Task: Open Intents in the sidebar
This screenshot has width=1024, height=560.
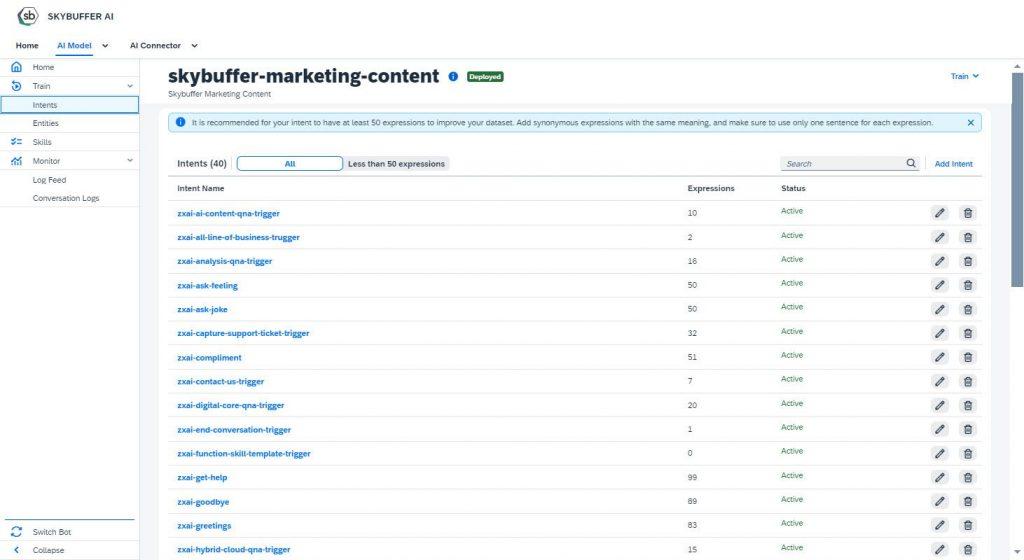Action: 69,105
